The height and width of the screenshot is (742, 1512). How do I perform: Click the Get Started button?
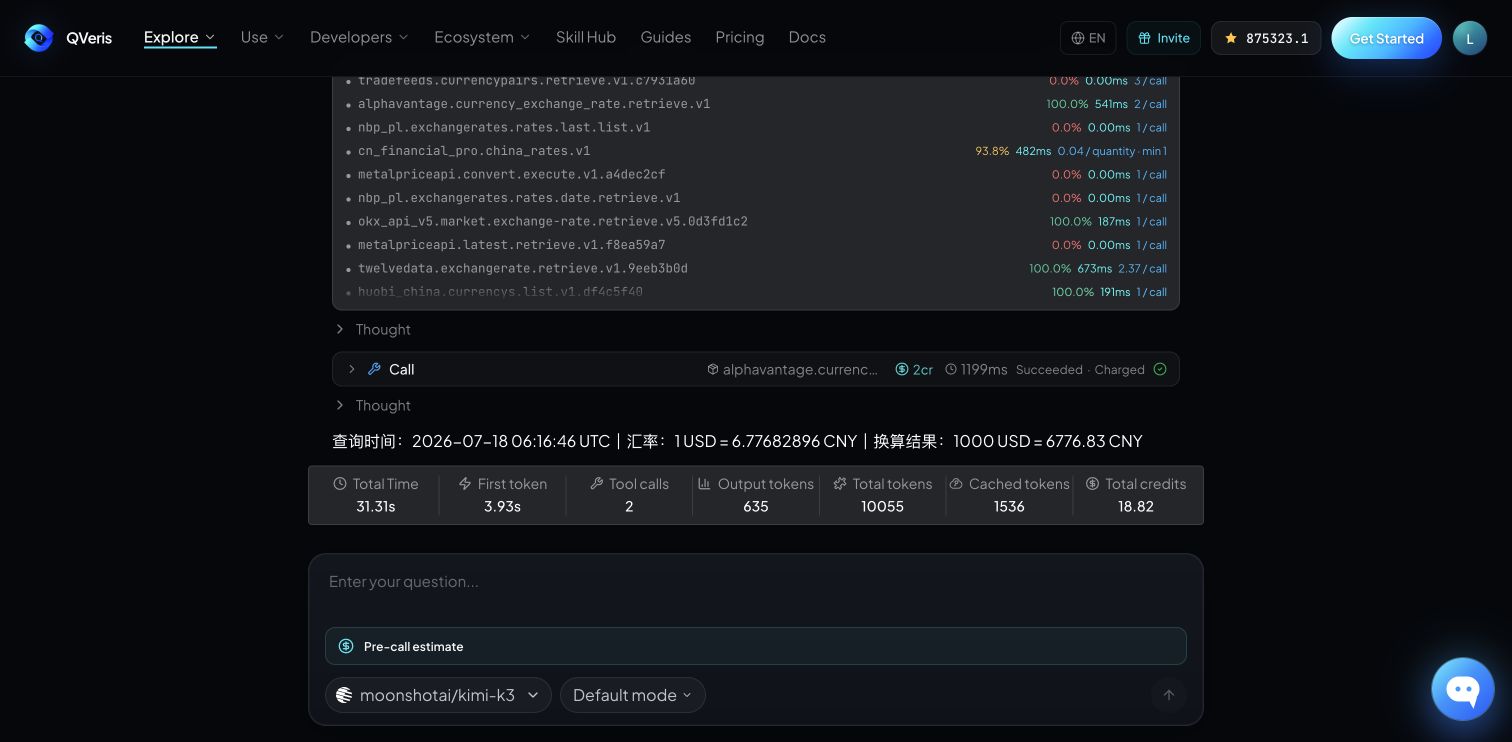tap(1386, 38)
